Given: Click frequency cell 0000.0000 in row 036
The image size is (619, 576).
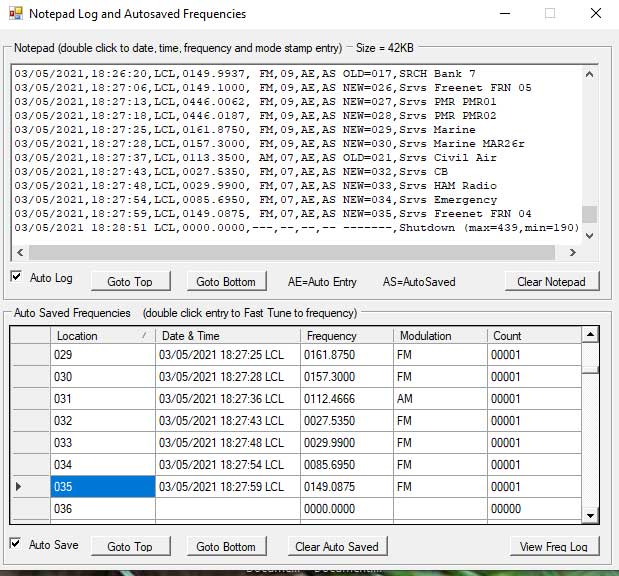Looking at the screenshot, I should (x=347, y=508).
